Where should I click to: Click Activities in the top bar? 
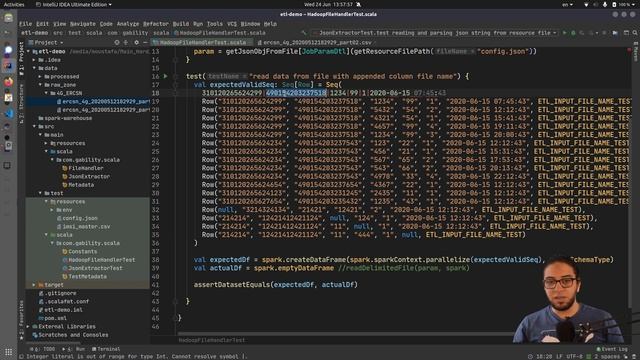pyautogui.click(x=14, y=4)
